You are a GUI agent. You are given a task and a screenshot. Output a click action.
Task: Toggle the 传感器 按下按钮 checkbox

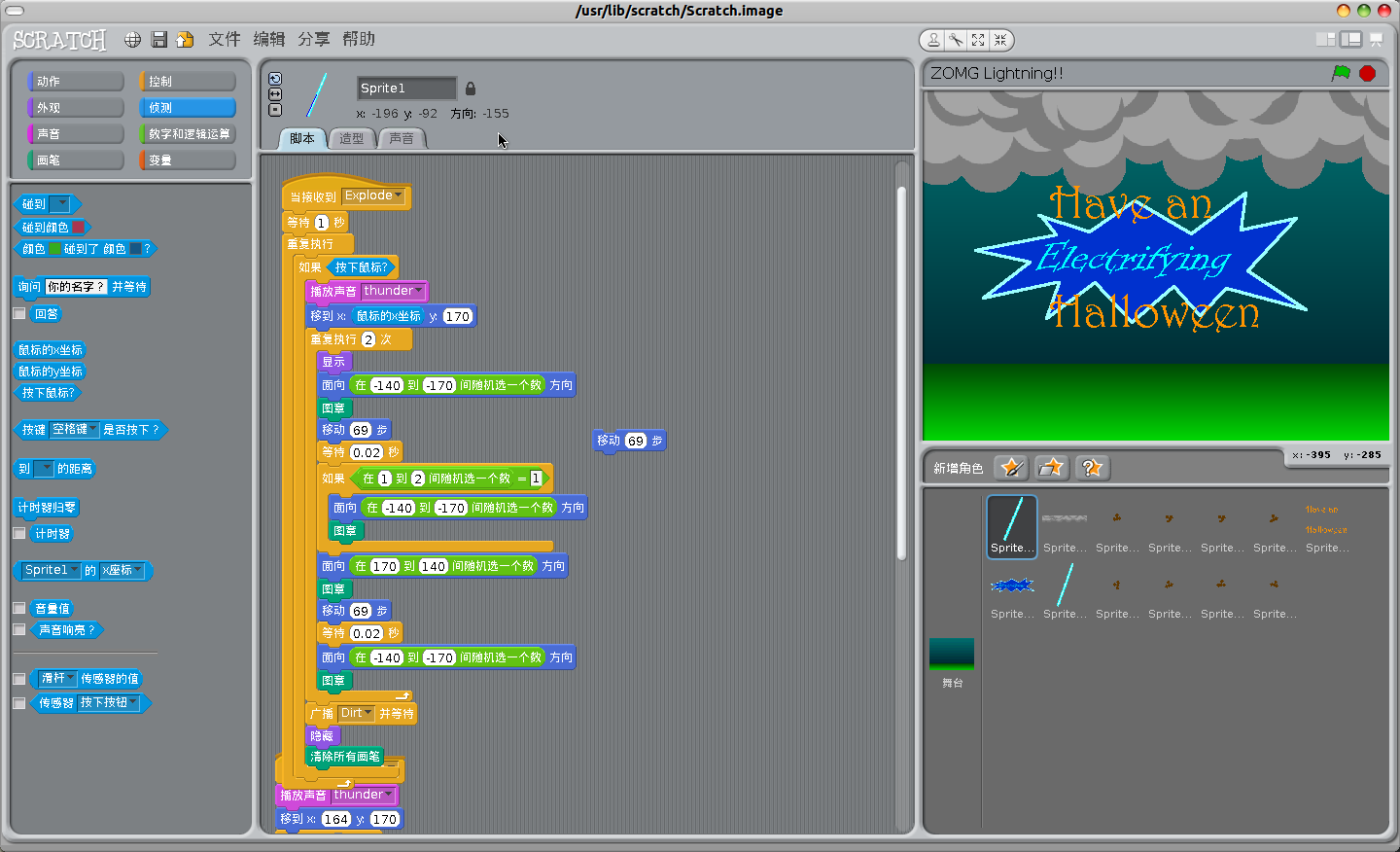point(18,702)
